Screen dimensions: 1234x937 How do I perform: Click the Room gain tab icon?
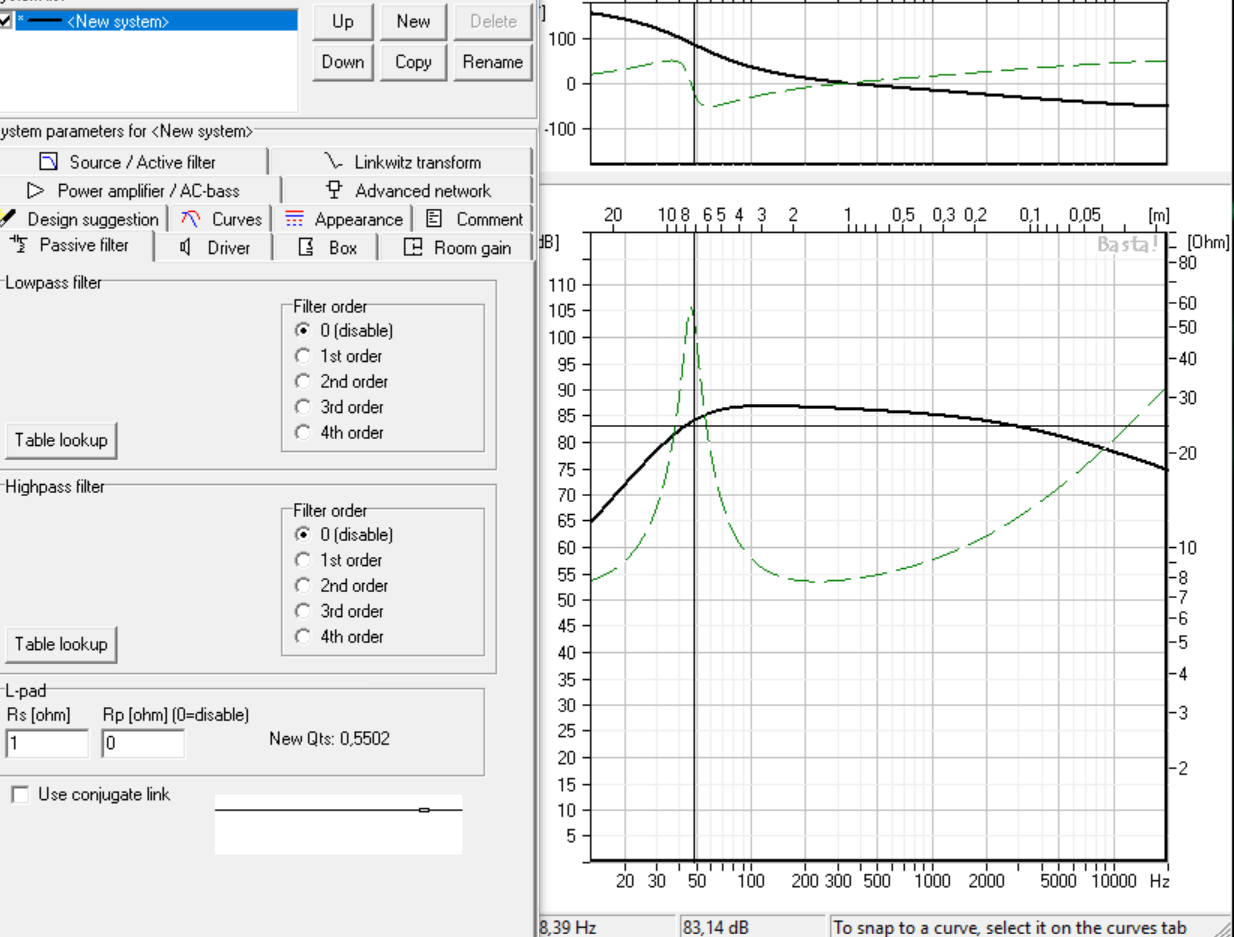413,247
